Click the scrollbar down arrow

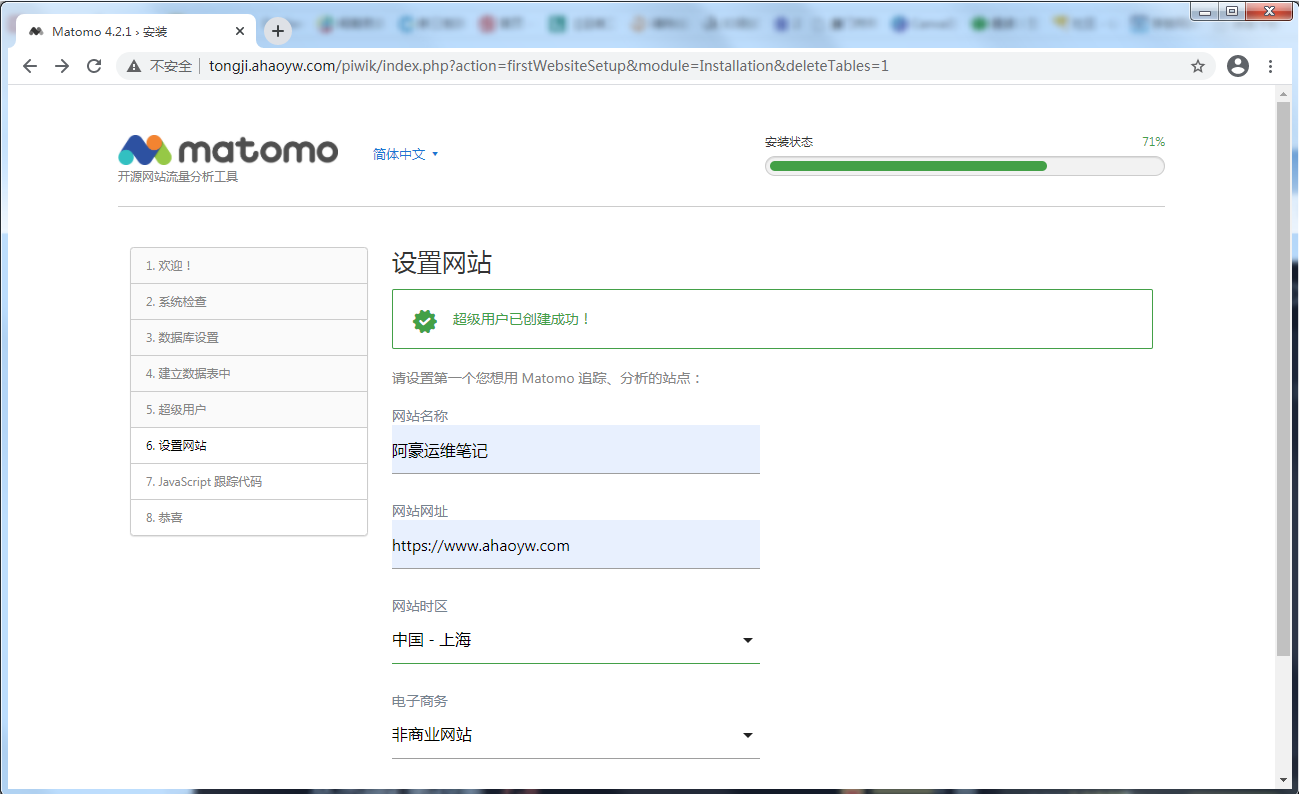click(x=1284, y=780)
